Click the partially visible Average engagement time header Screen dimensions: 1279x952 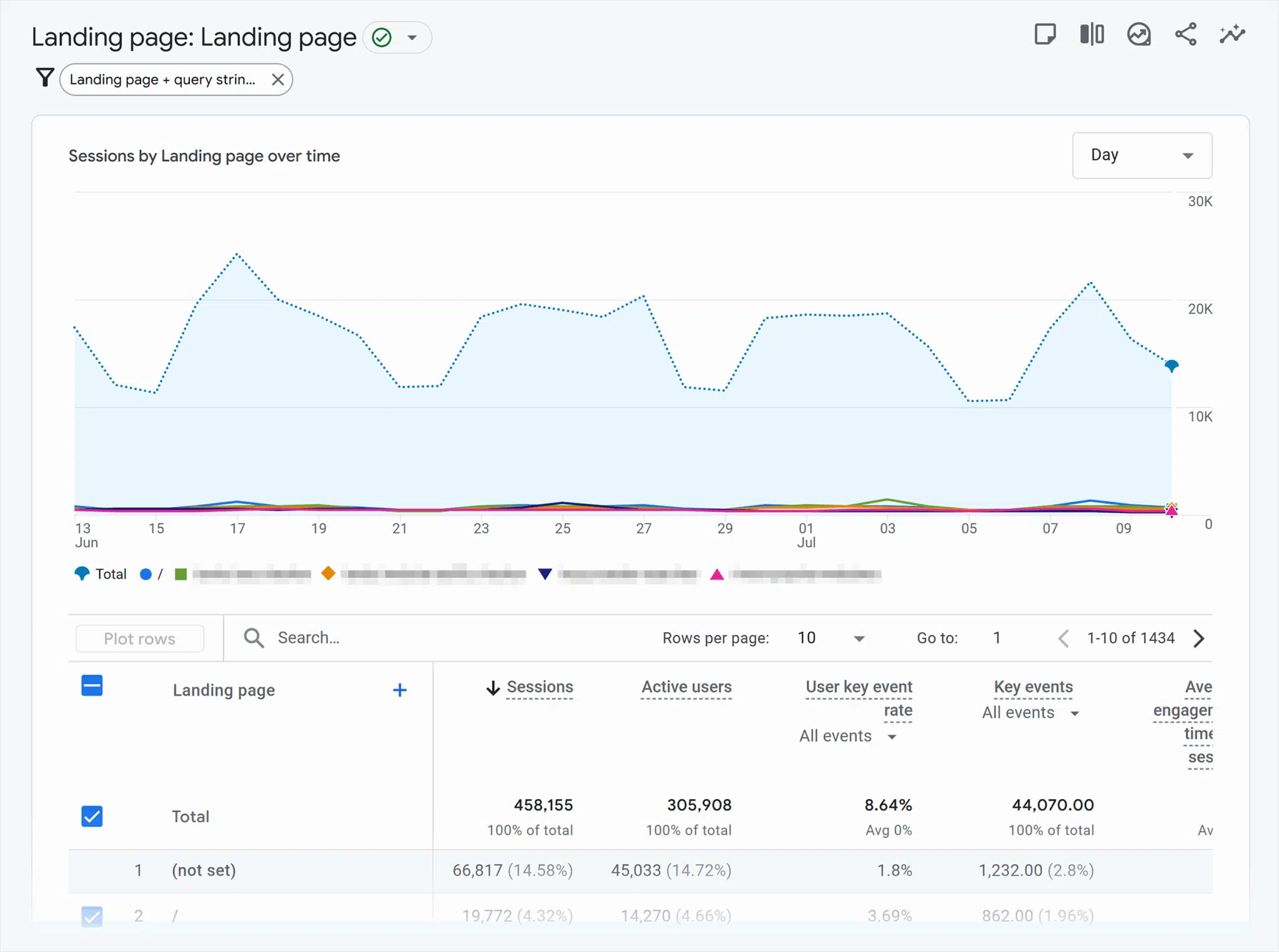point(1183,722)
